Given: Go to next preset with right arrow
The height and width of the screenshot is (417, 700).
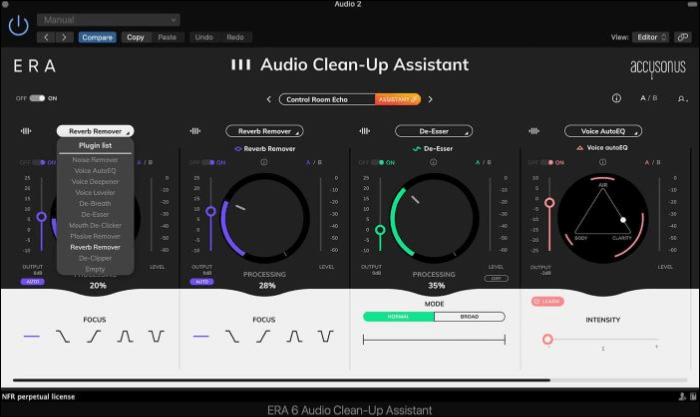Looking at the screenshot, I should (430, 99).
